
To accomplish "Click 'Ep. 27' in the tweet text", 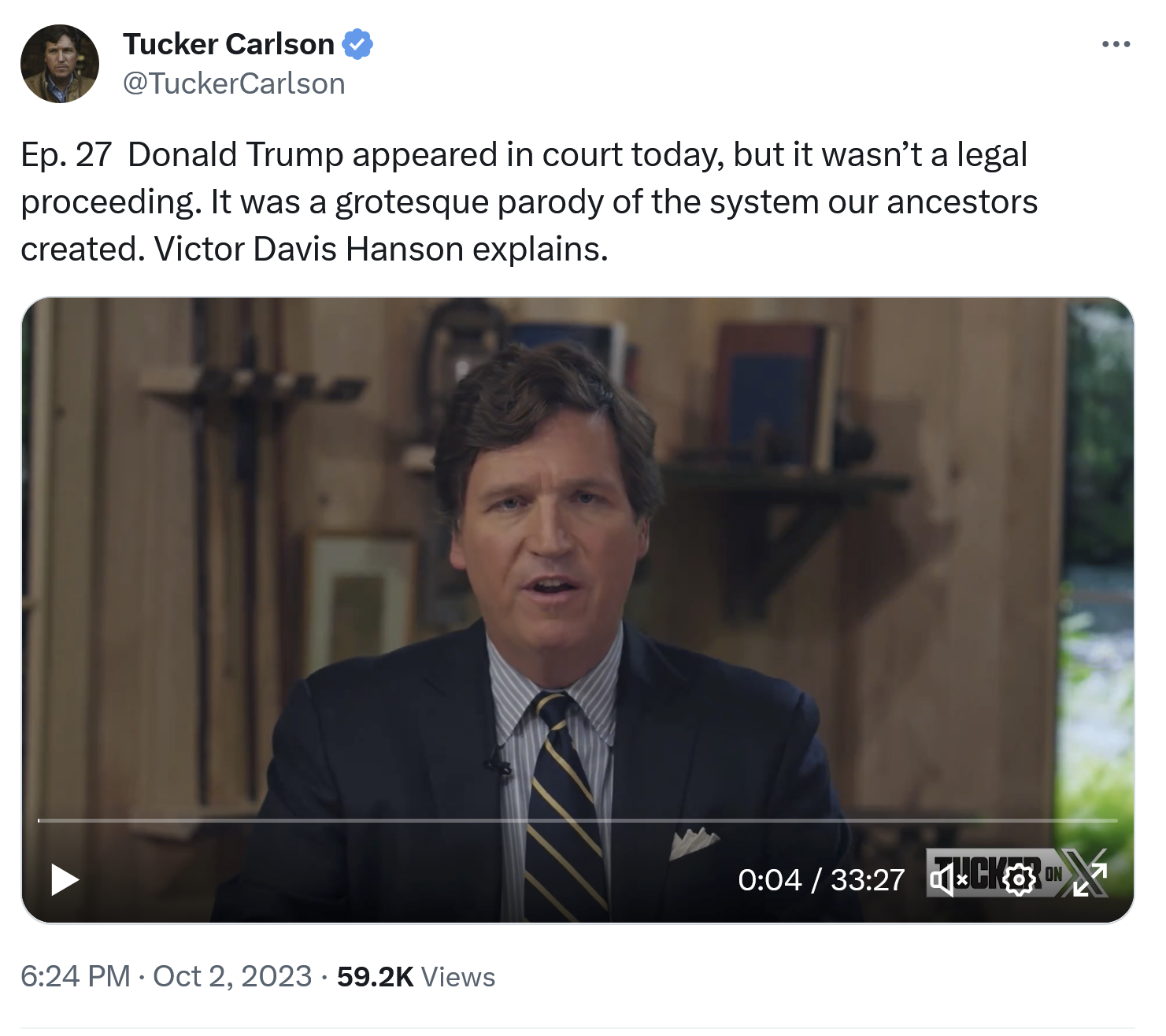I will 66,154.
